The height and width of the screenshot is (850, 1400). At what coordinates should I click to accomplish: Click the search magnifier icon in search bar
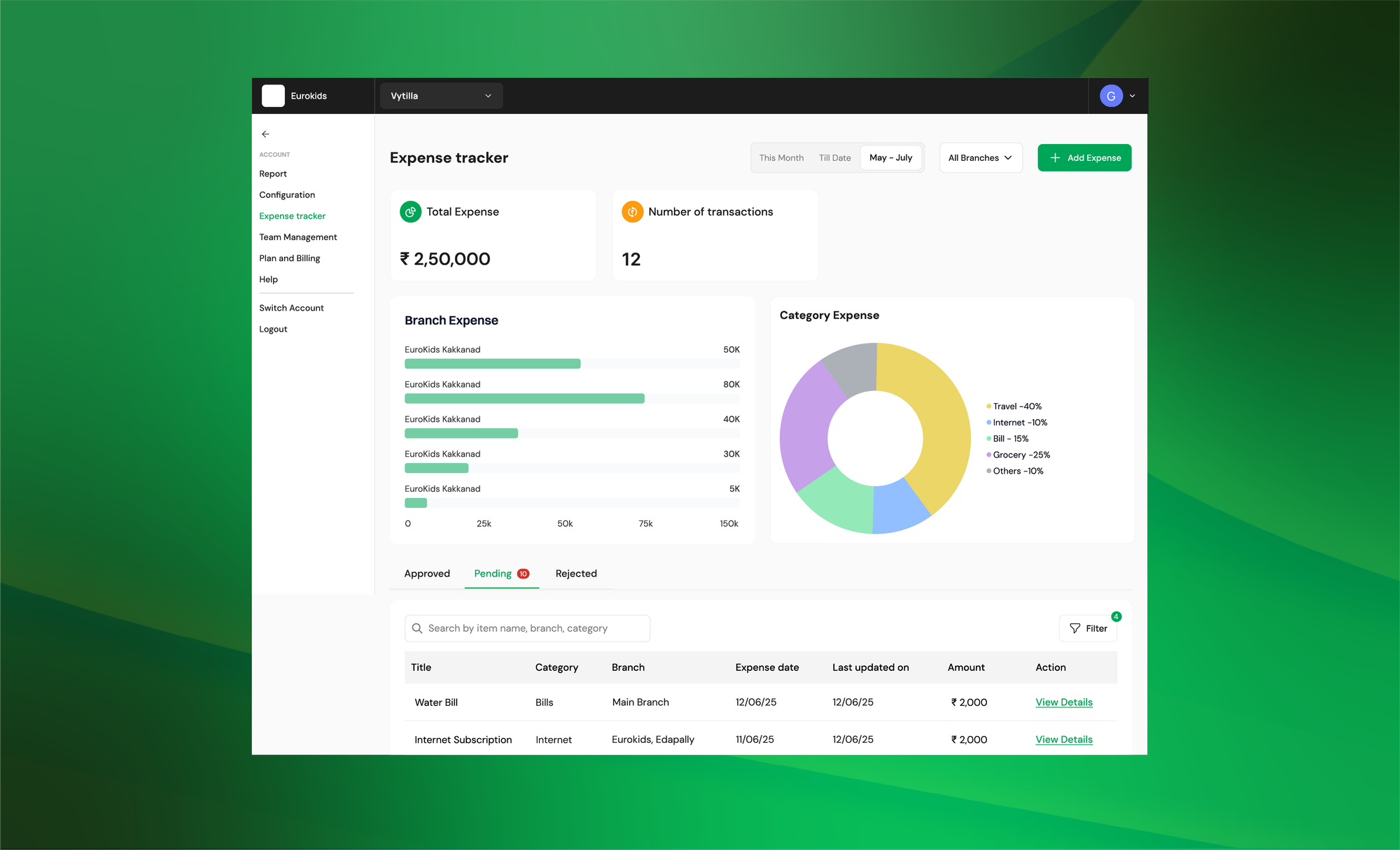417,628
